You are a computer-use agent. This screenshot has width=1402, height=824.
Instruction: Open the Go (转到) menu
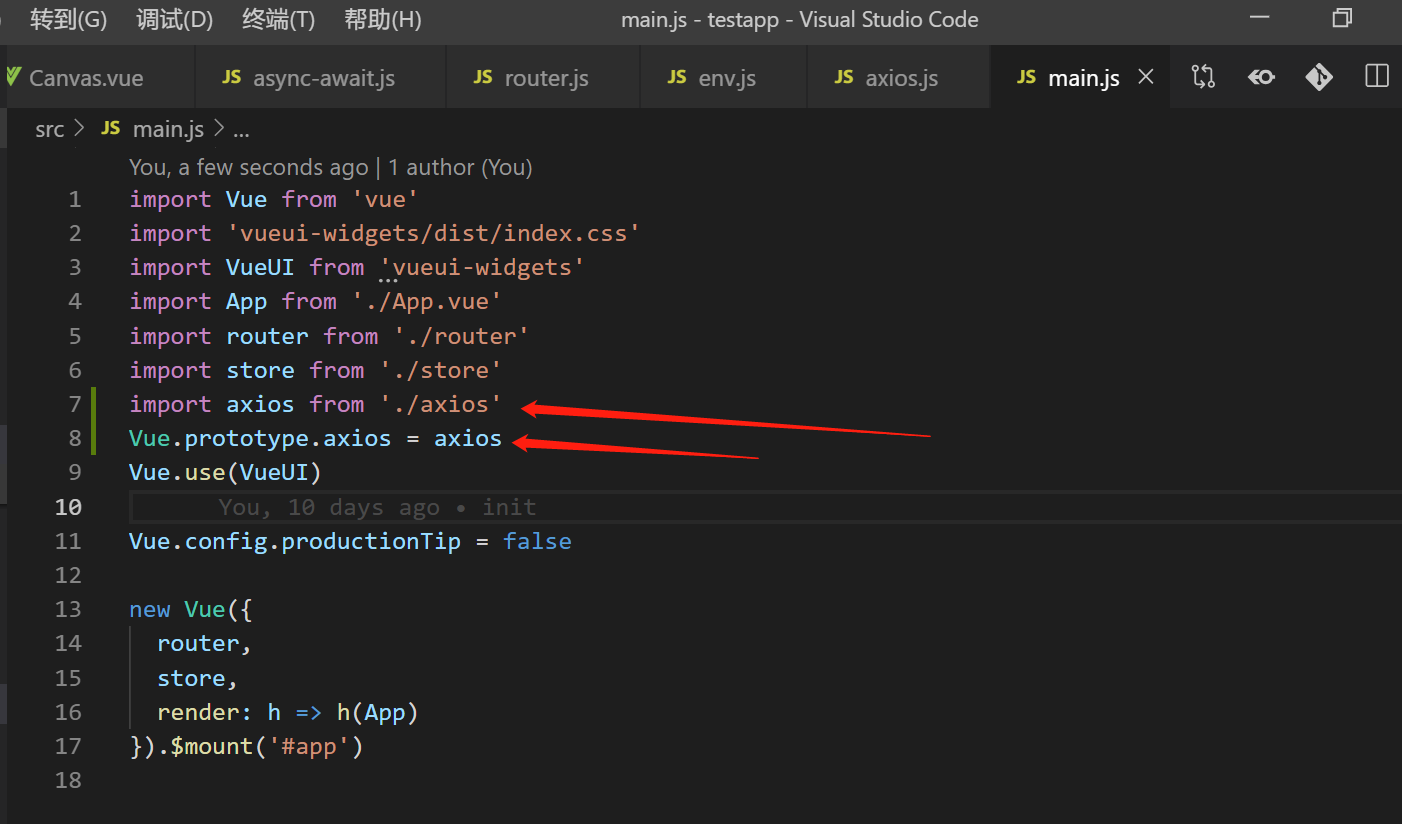coord(67,19)
